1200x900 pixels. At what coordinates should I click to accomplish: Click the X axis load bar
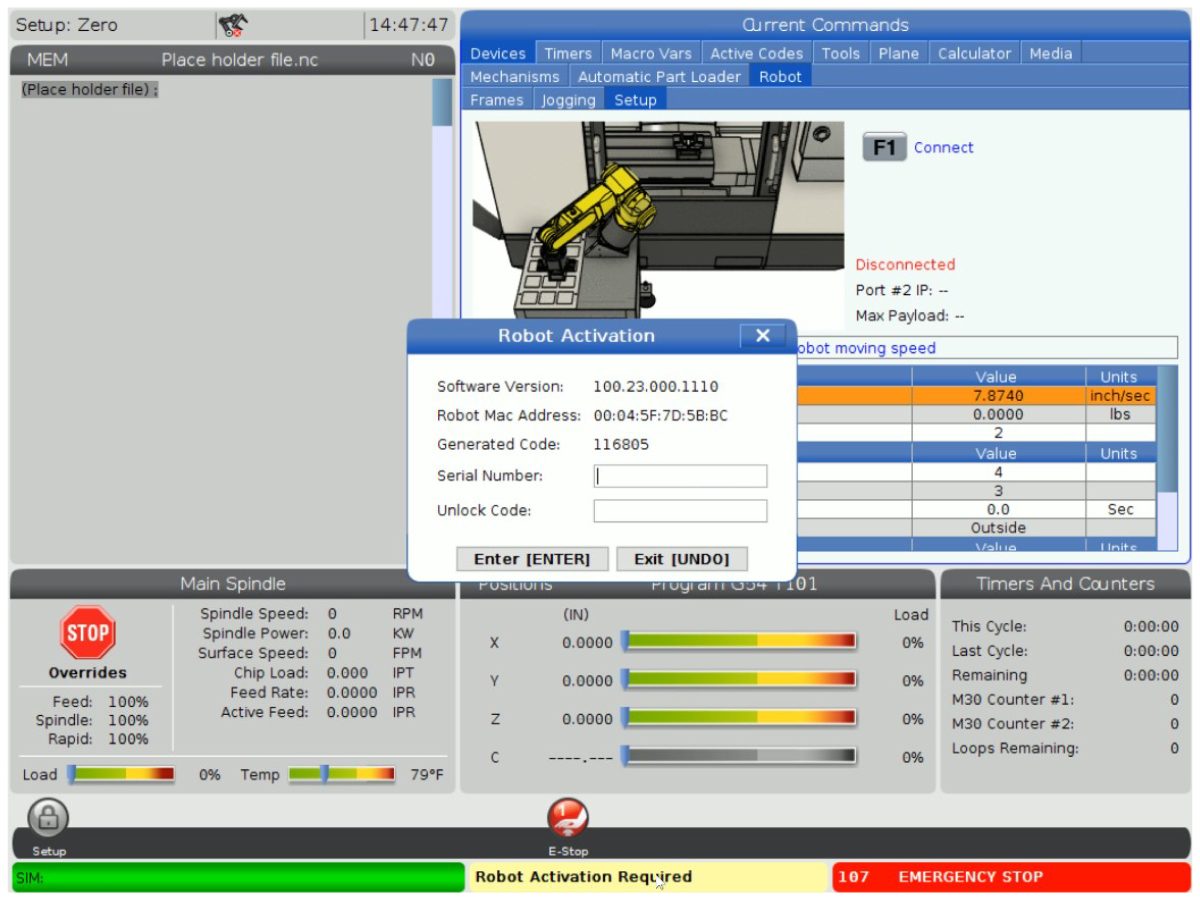pos(740,643)
